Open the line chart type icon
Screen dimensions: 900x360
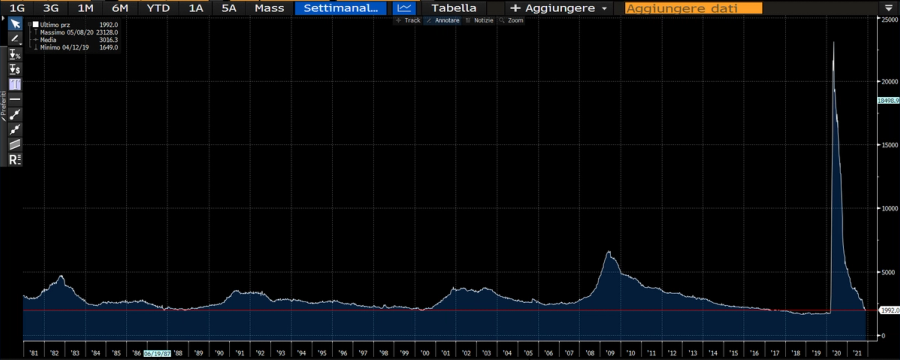(x=405, y=8)
